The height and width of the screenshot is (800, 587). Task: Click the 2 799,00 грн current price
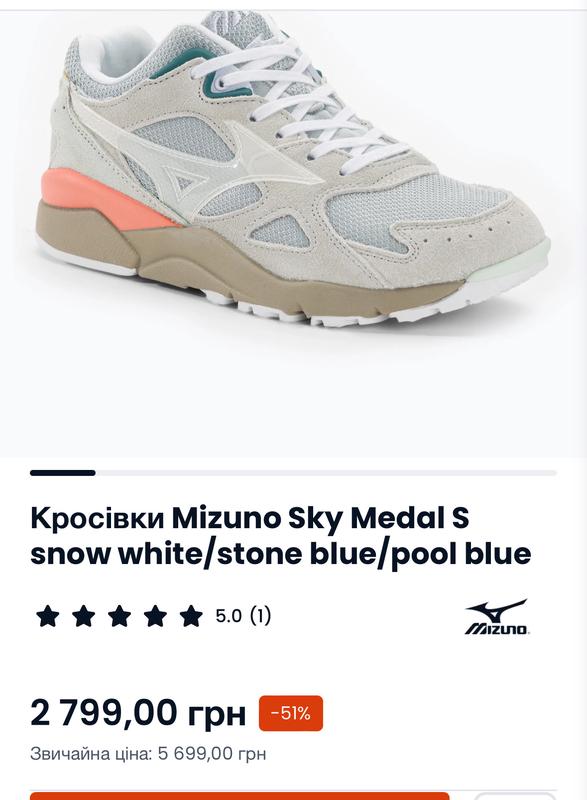[138, 713]
